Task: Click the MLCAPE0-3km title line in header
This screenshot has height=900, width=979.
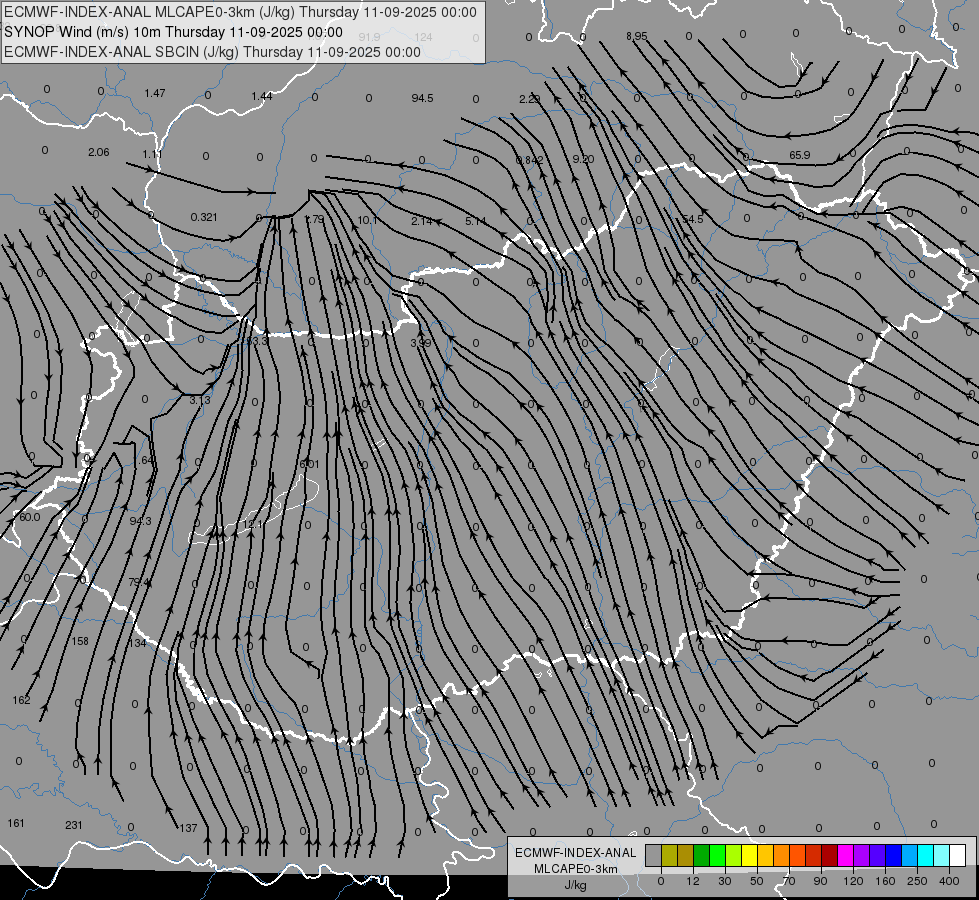Action: click(240, 12)
